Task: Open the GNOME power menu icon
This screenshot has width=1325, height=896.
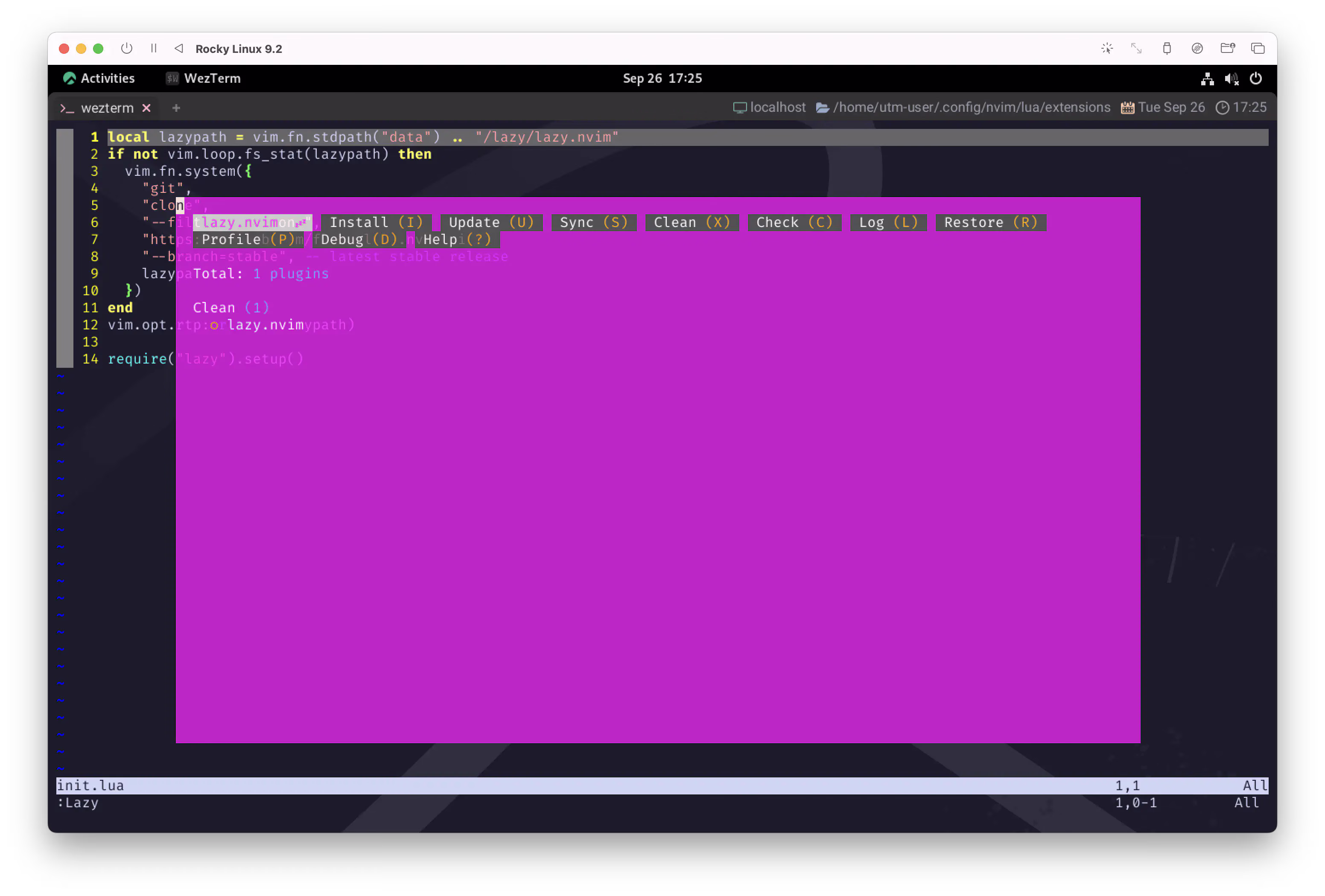Action: tap(1256, 79)
